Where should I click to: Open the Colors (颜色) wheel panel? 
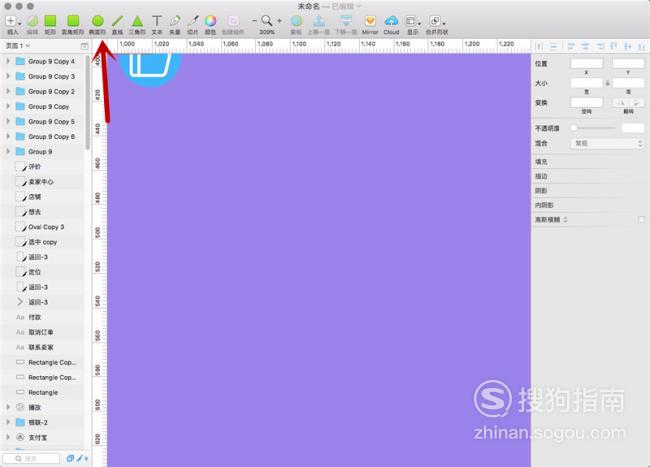pyautogui.click(x=211, y=24)
